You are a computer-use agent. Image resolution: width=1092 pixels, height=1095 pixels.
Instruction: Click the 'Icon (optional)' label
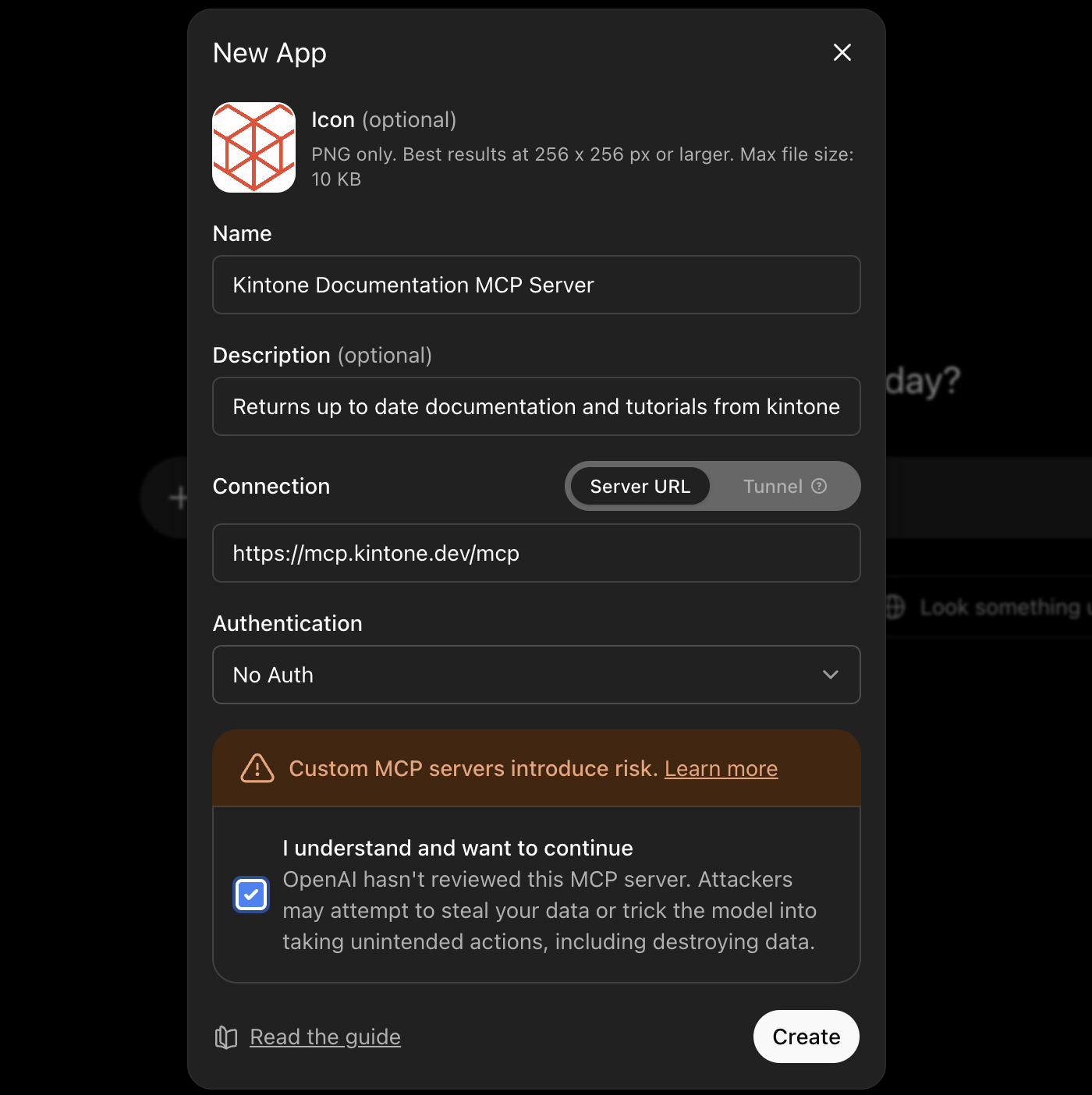tap(384, 120)
